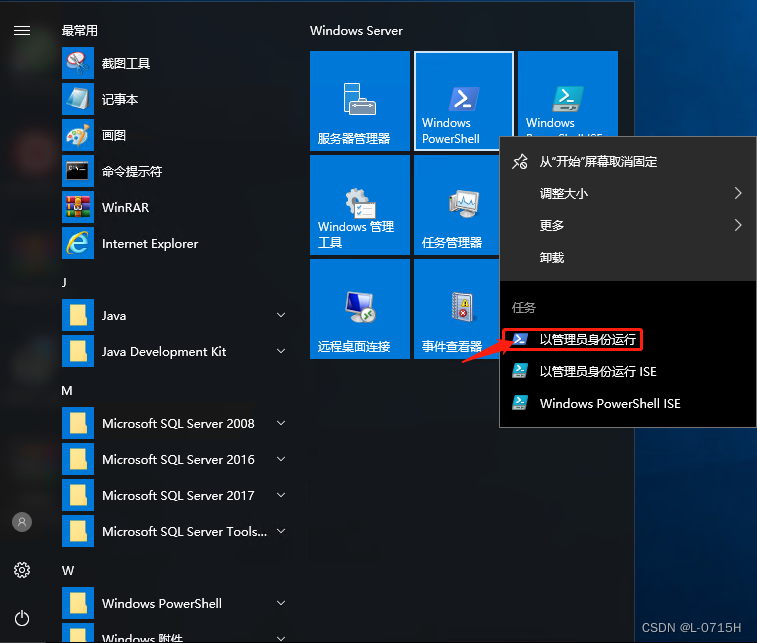
Task: Choose 以管理员身份运行 (PowerShell)
Action: 628,339
